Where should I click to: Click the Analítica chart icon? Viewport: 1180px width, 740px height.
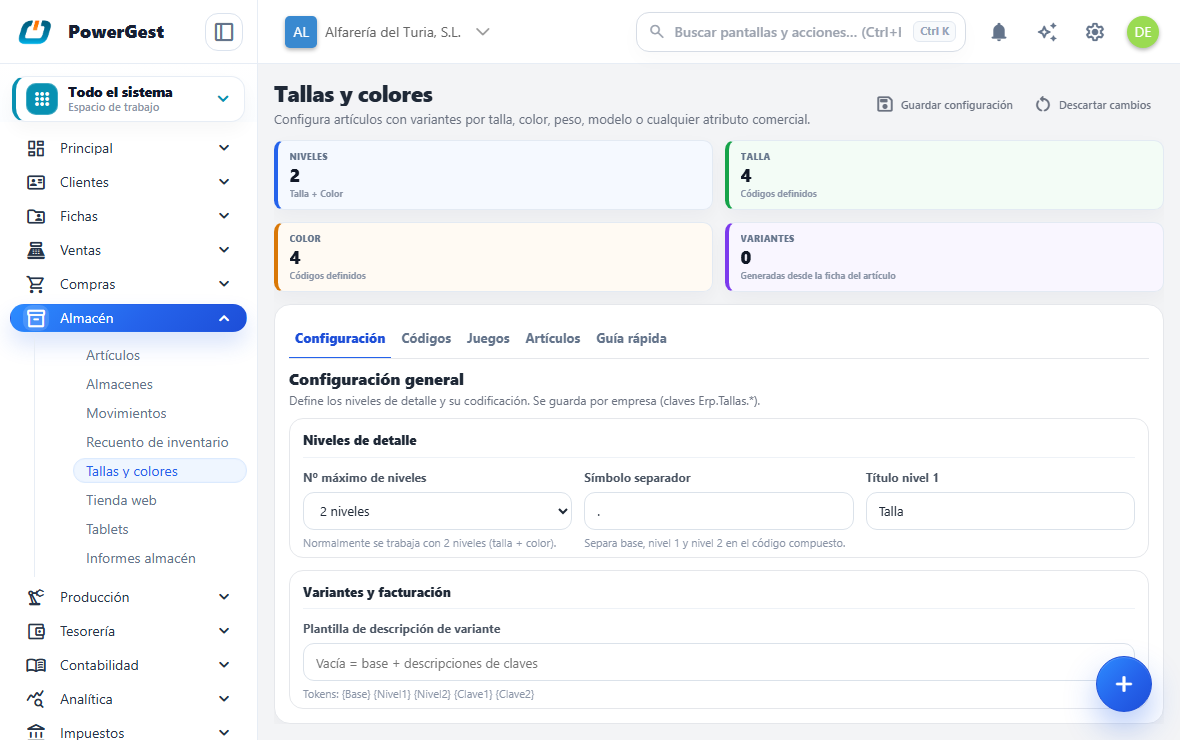[36, 699]
